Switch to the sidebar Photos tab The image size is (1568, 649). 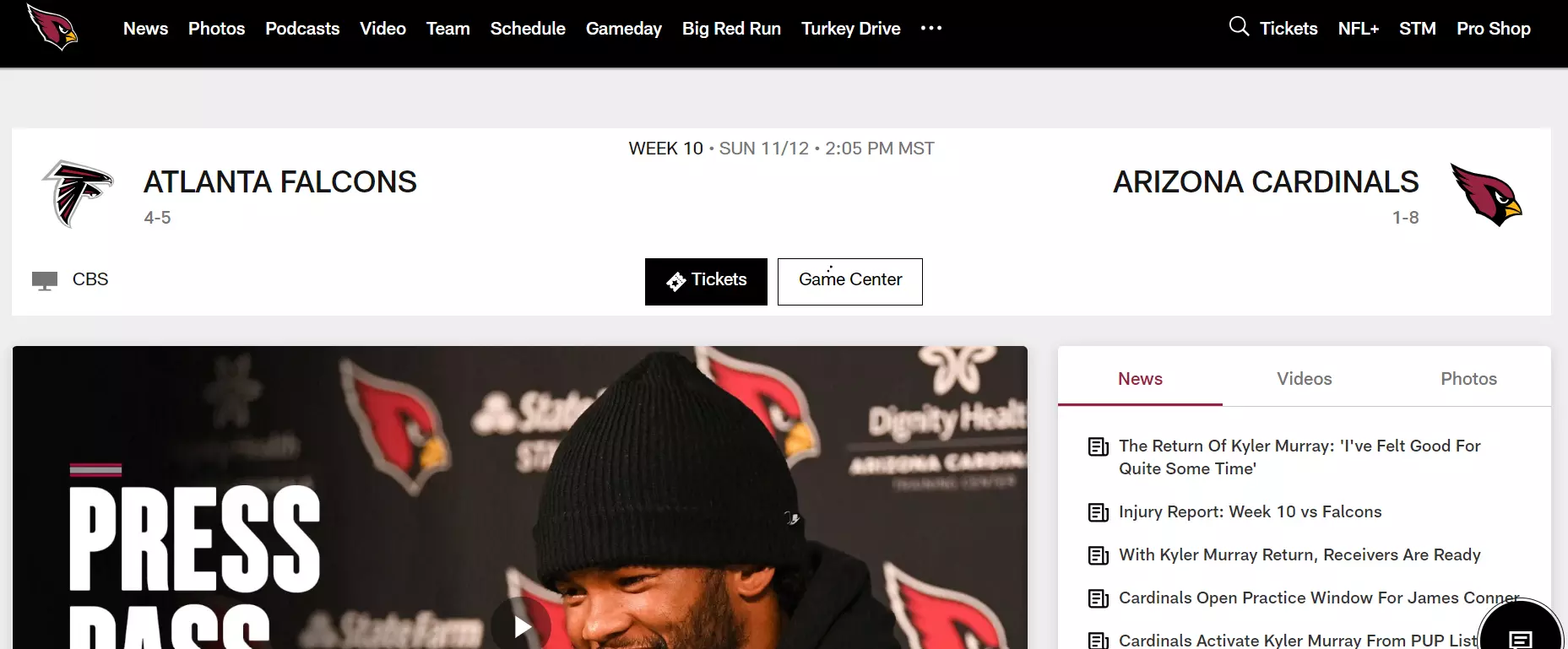[1468, 379]
